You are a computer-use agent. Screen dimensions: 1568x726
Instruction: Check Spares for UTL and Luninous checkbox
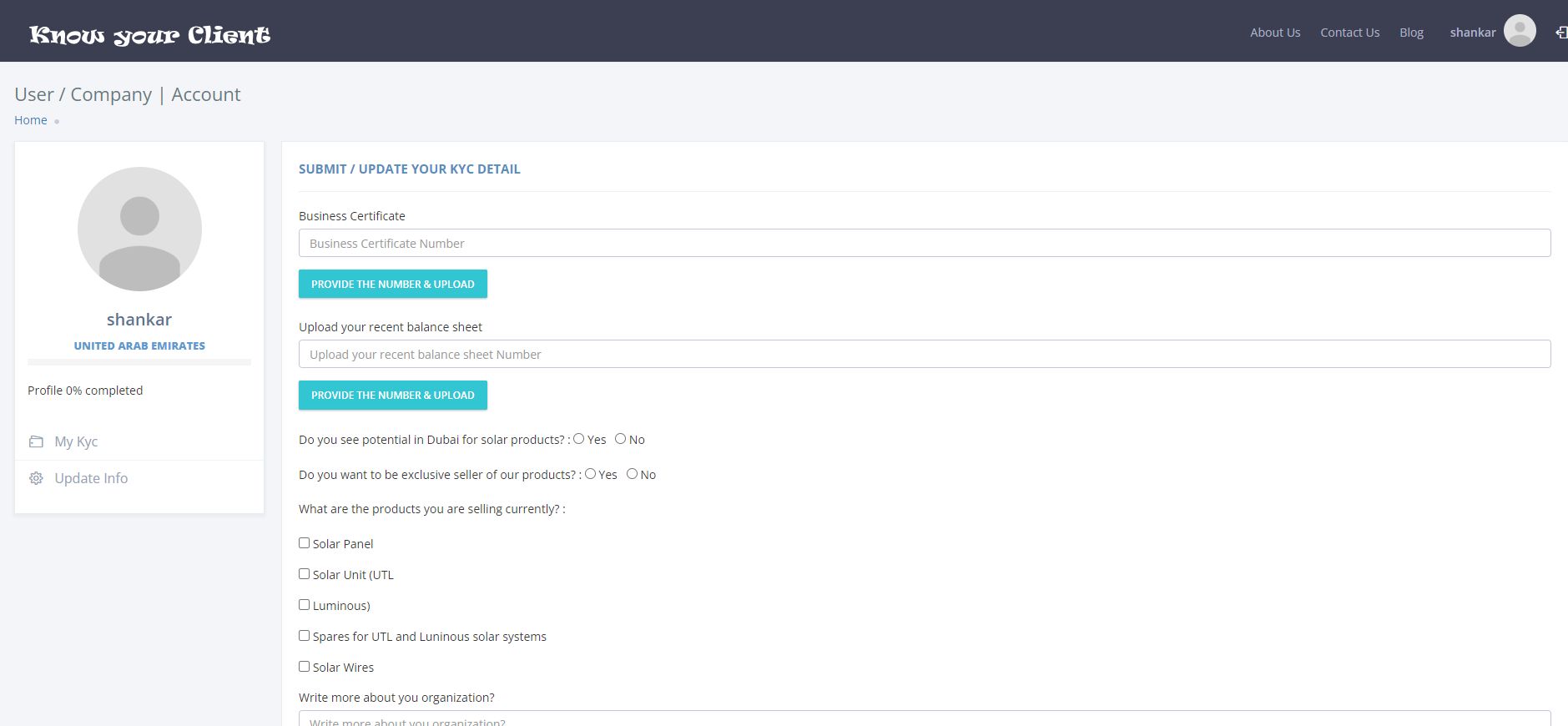(305, 636)
